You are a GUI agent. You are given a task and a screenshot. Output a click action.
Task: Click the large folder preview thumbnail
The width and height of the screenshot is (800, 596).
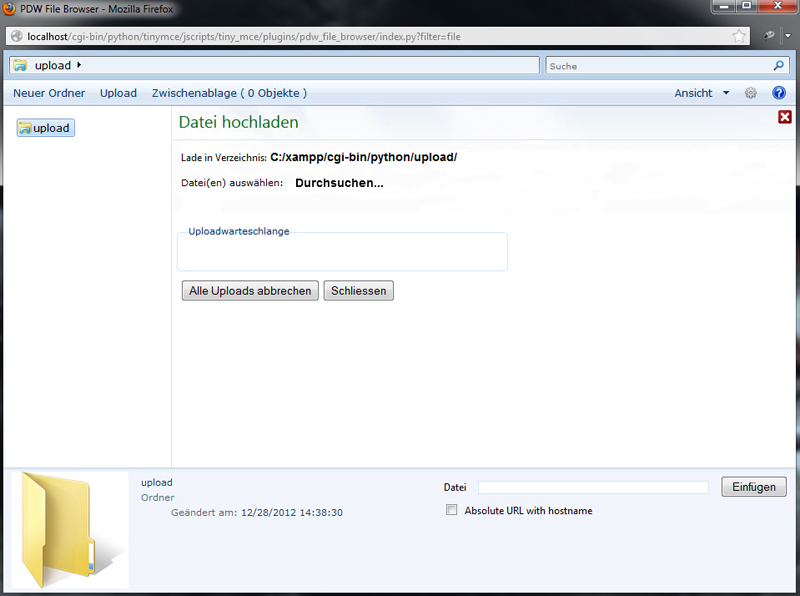[70, 530]
